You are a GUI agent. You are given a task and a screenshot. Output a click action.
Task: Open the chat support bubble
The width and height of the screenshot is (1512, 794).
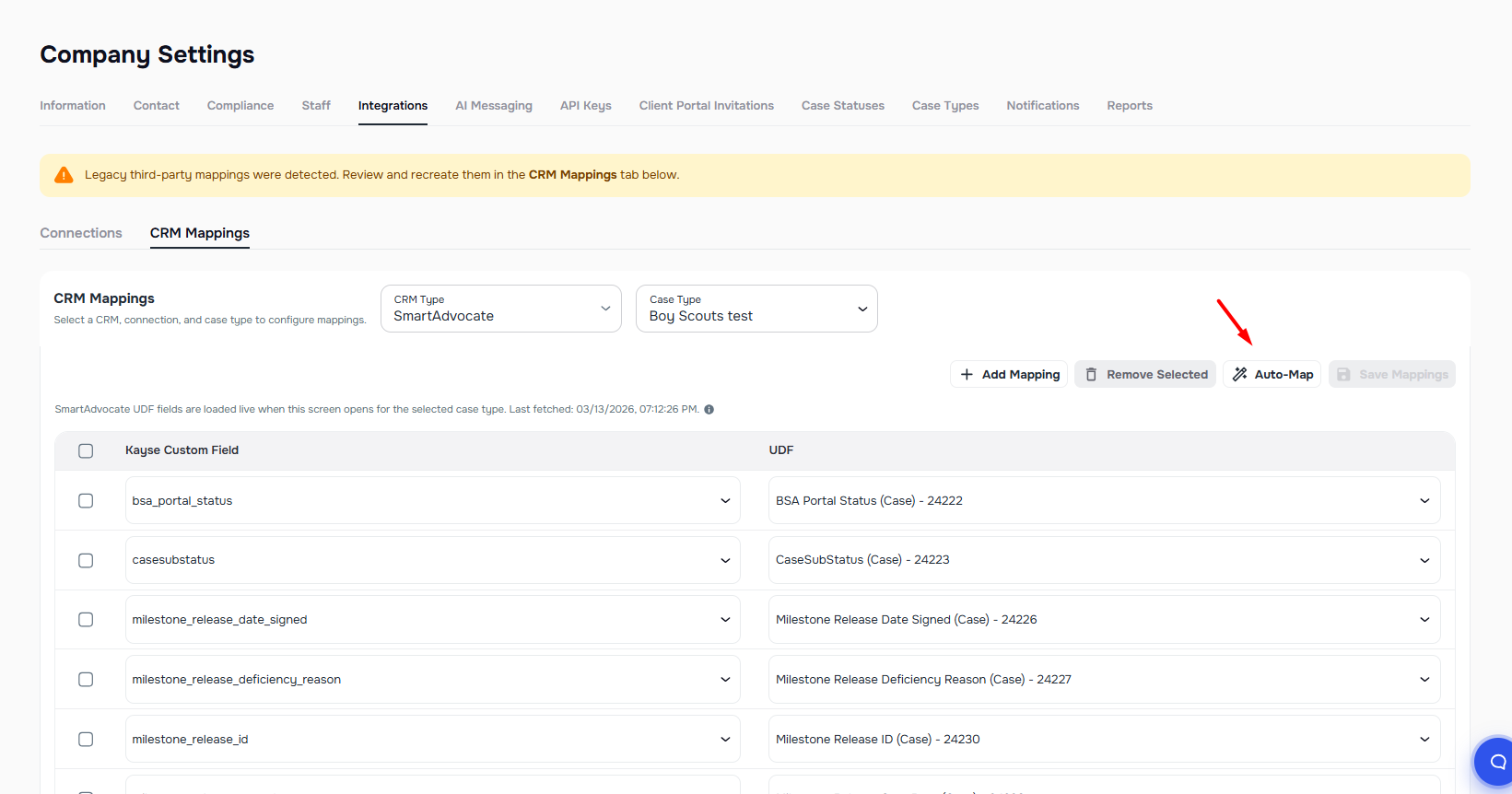coord(1496,762)
